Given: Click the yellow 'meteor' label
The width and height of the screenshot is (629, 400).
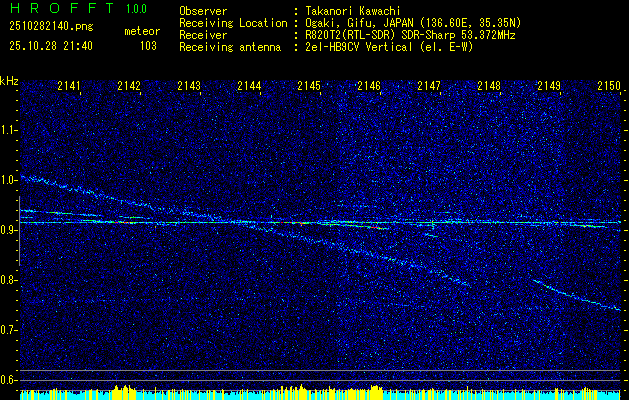Looking at the screenshot, I should click(142, 31).
